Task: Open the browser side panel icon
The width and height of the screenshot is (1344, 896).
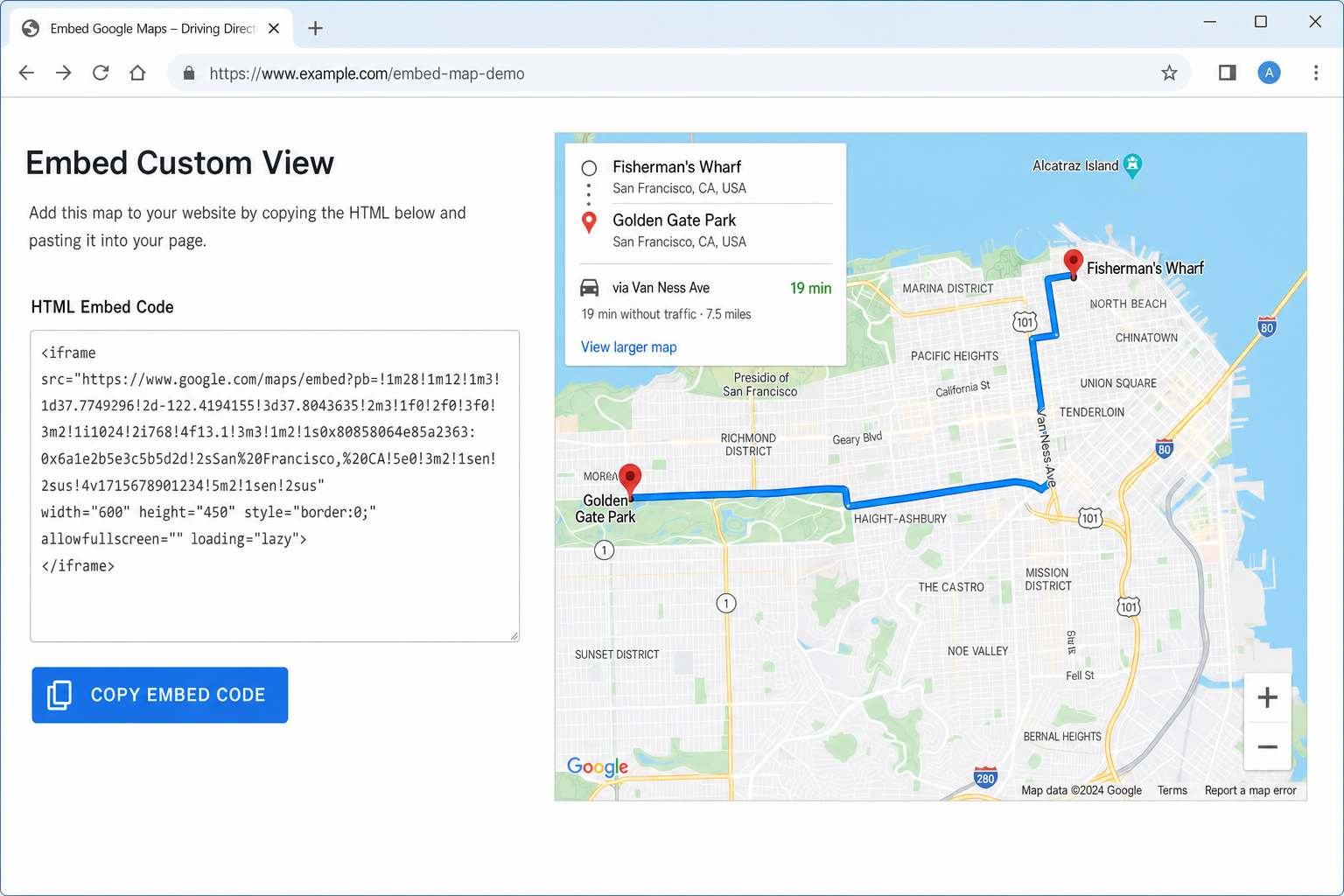Action: pos(1227,73)
